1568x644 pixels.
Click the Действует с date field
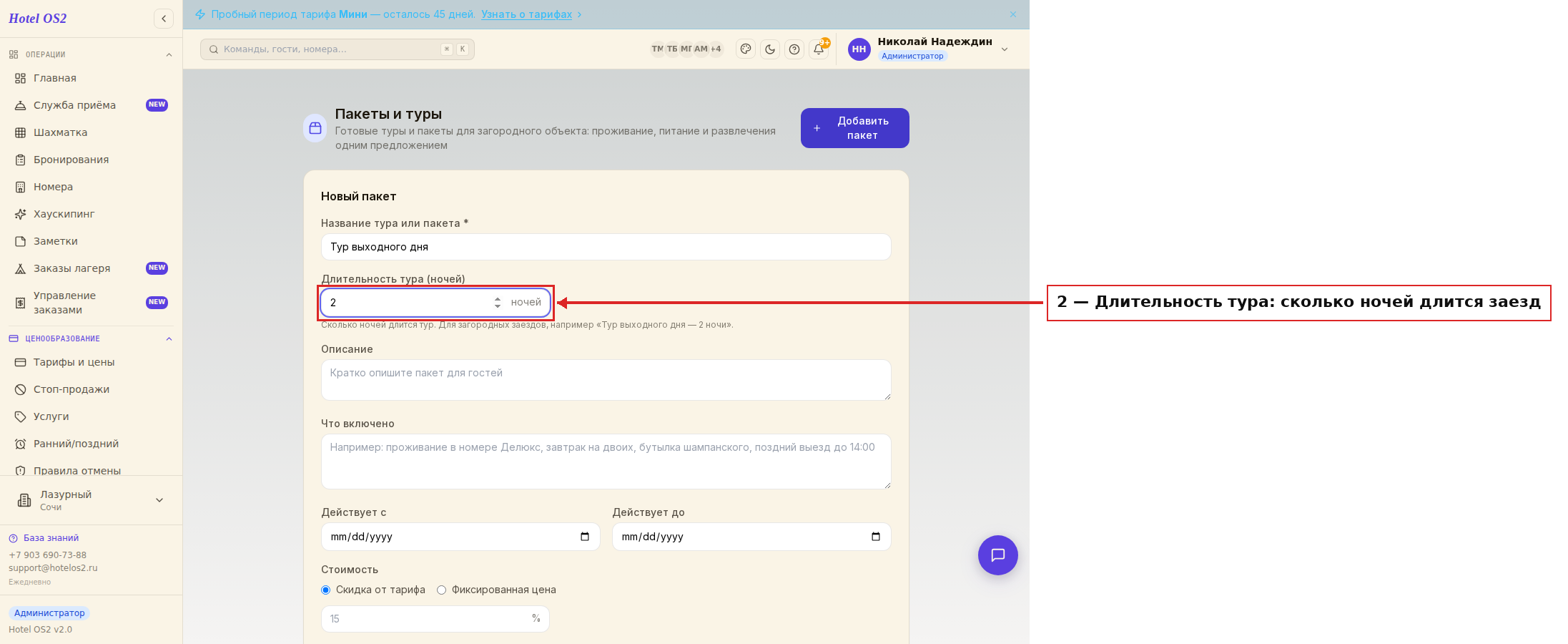[460, 537]
